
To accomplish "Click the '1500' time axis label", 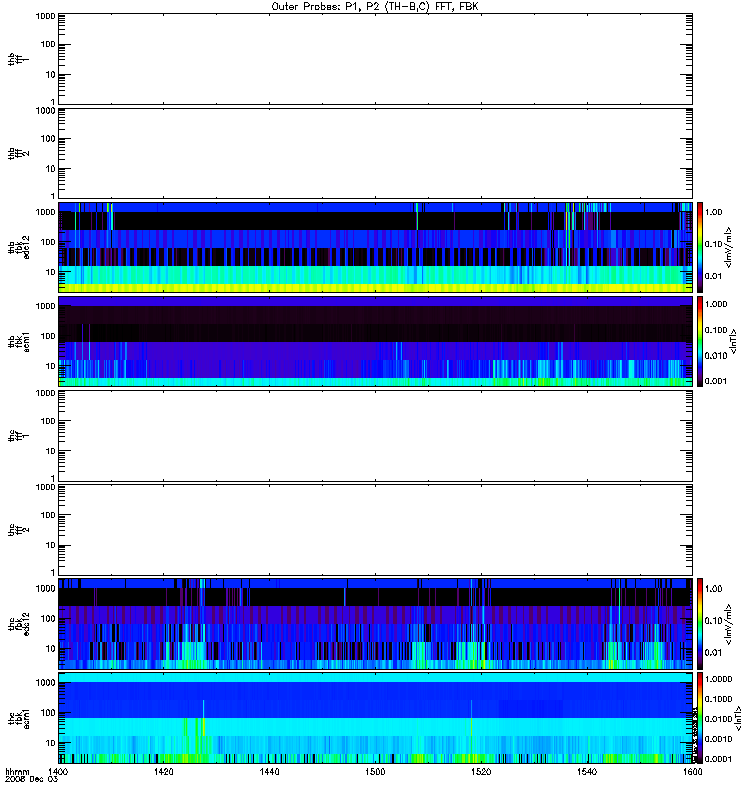I will point(375,772).
